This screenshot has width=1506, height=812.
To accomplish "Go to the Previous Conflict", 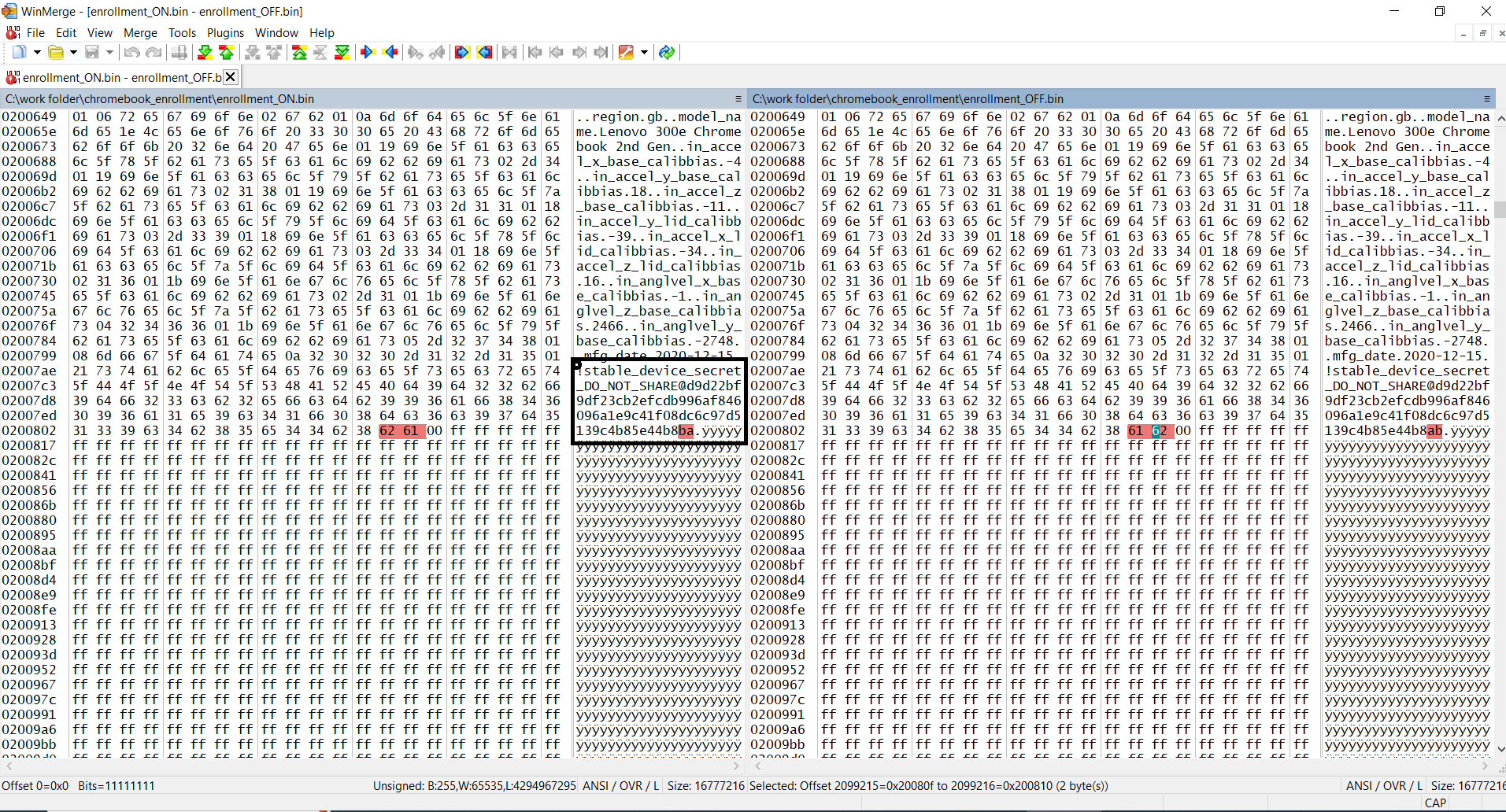I will coord(274,53).
